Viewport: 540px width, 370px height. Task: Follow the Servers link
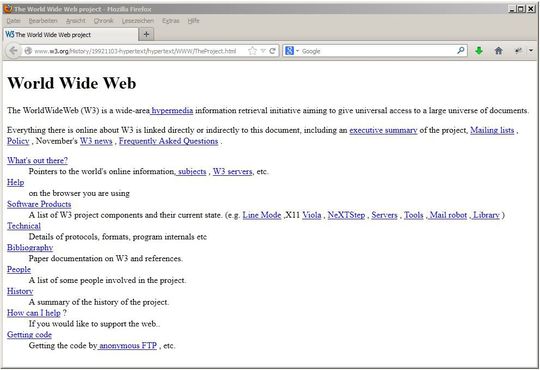[x=384, y=215]
